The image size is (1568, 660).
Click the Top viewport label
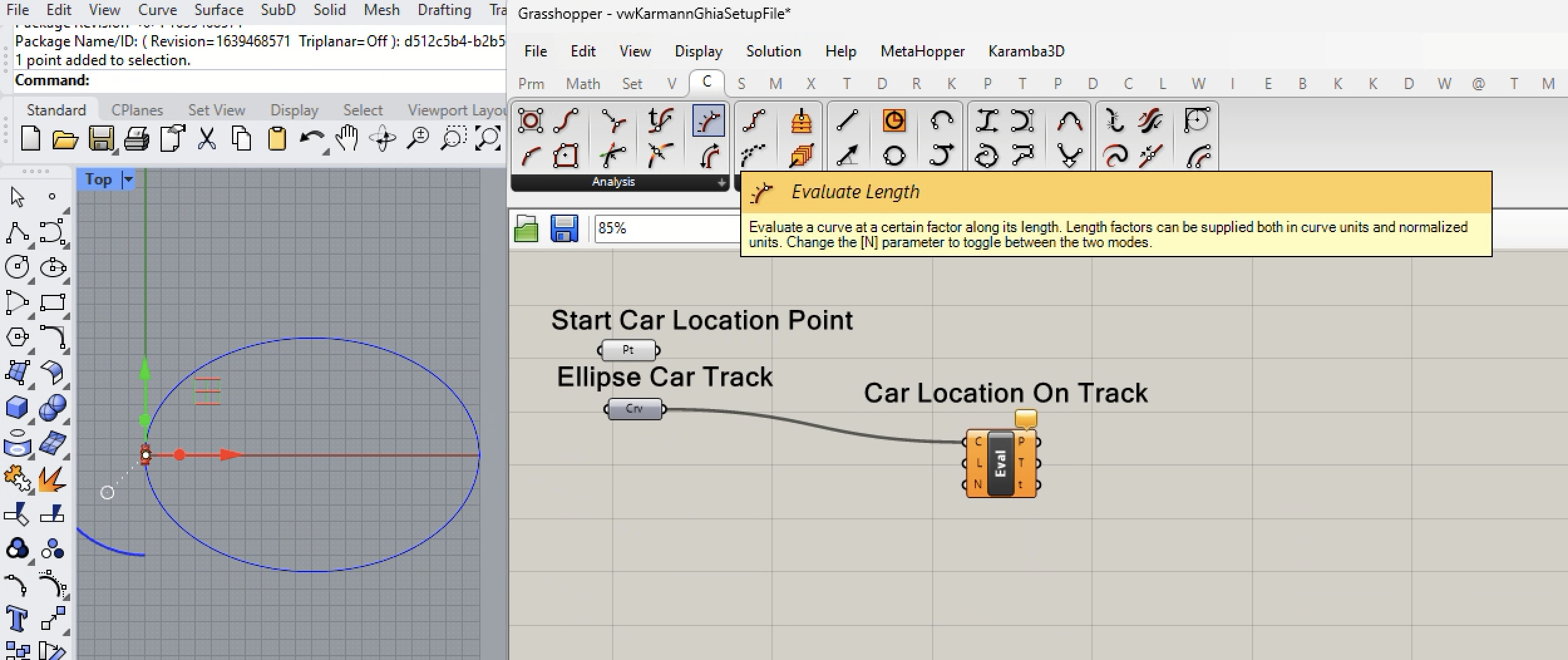coord(98,179)
